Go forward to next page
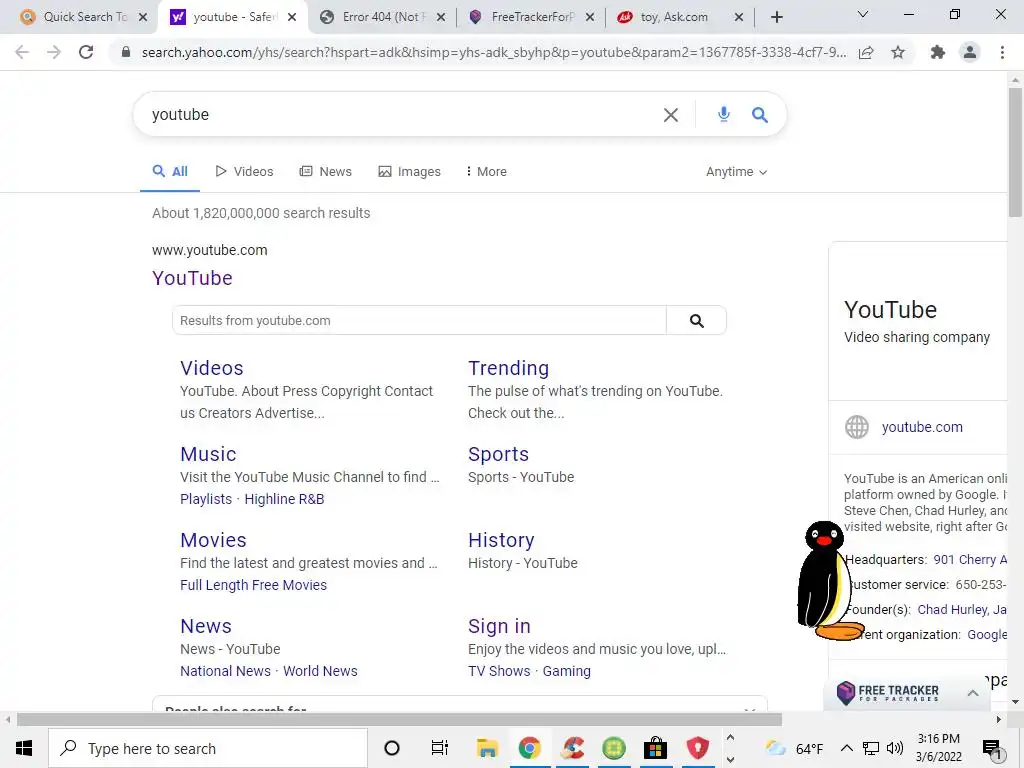This screenshot has width=1024, height=768. [x=54, y=52]
